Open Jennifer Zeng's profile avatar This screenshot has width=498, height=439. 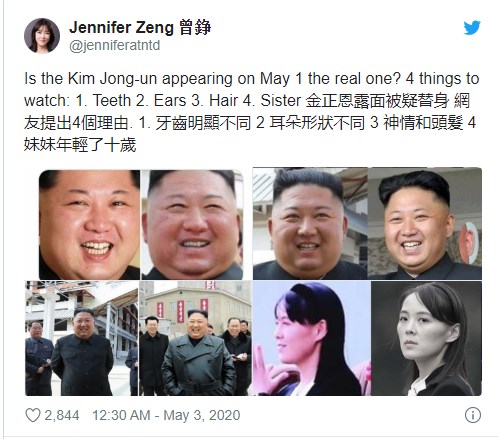[42, 36]
